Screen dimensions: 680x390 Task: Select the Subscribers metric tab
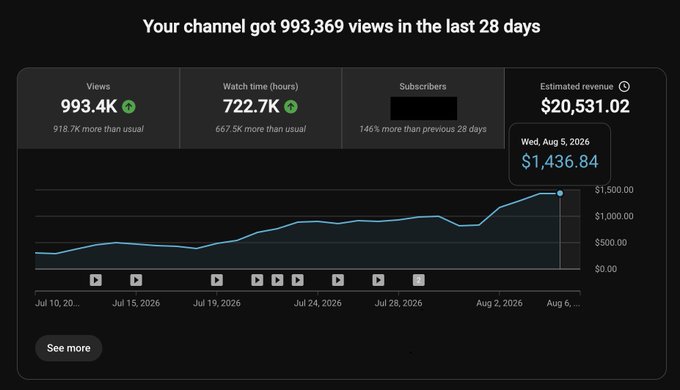[x=423, y=108]
